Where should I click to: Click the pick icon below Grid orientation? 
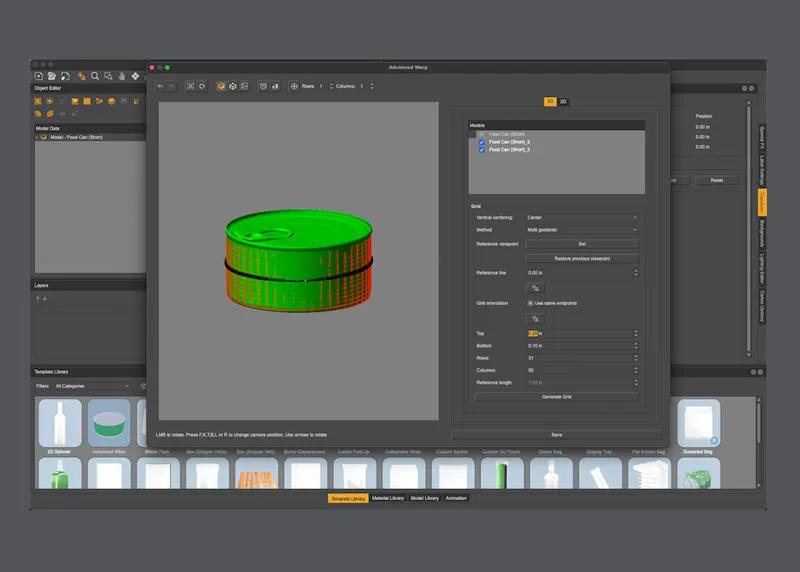pos(535,319)
